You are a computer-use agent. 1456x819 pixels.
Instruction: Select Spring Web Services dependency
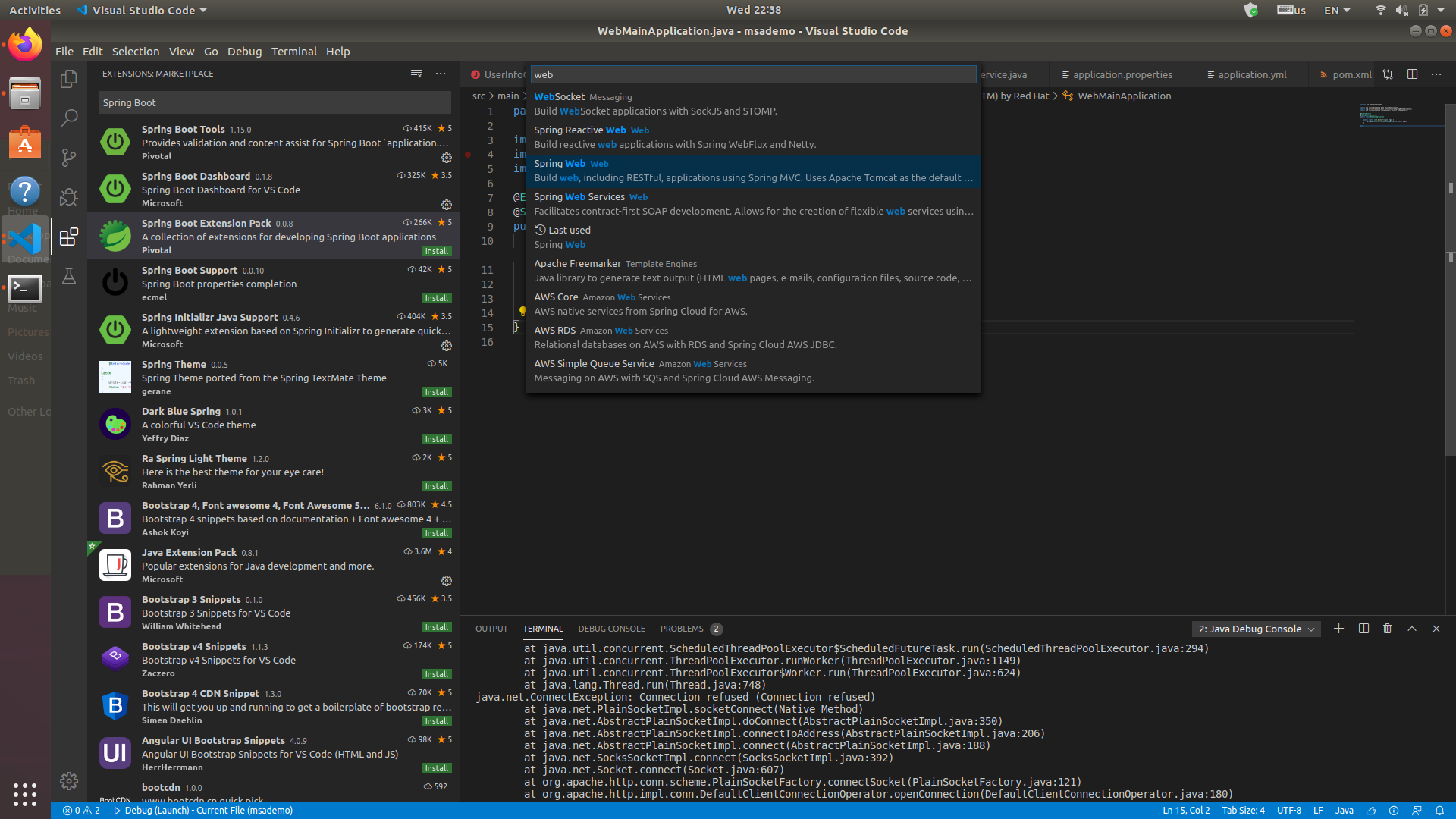[753, 204]
